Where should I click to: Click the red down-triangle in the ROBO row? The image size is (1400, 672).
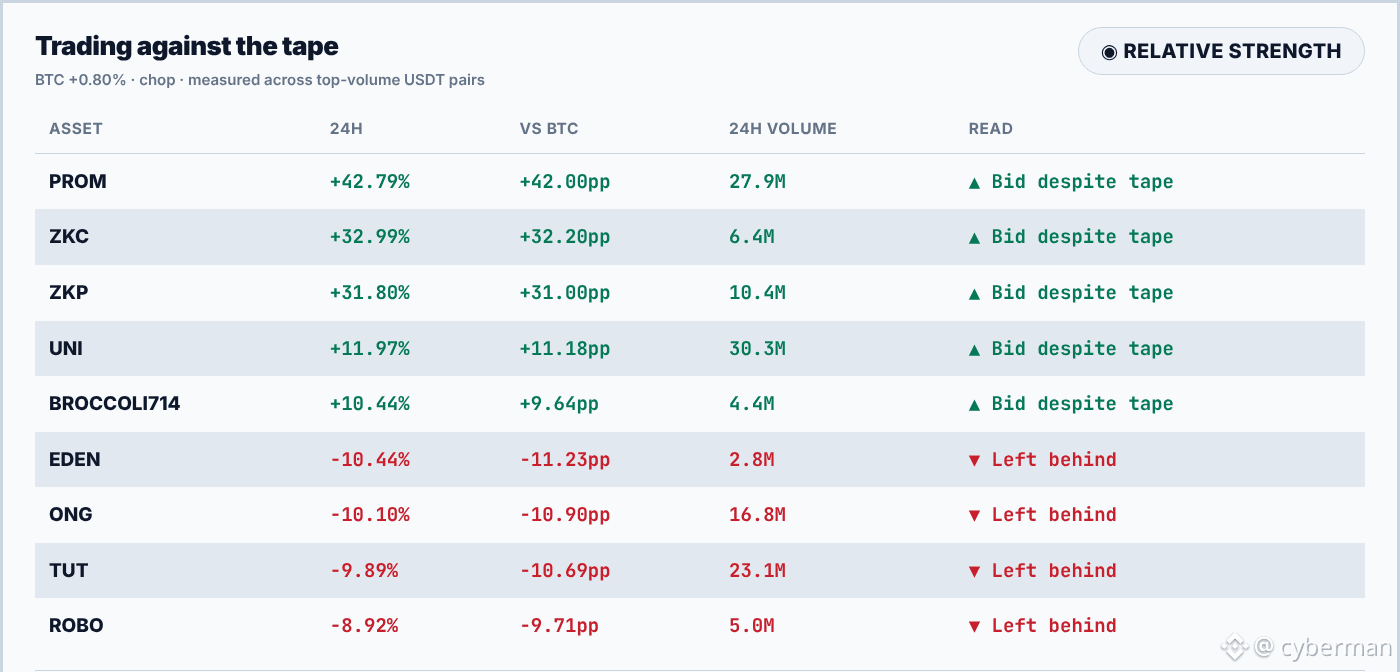click(975, 626)
